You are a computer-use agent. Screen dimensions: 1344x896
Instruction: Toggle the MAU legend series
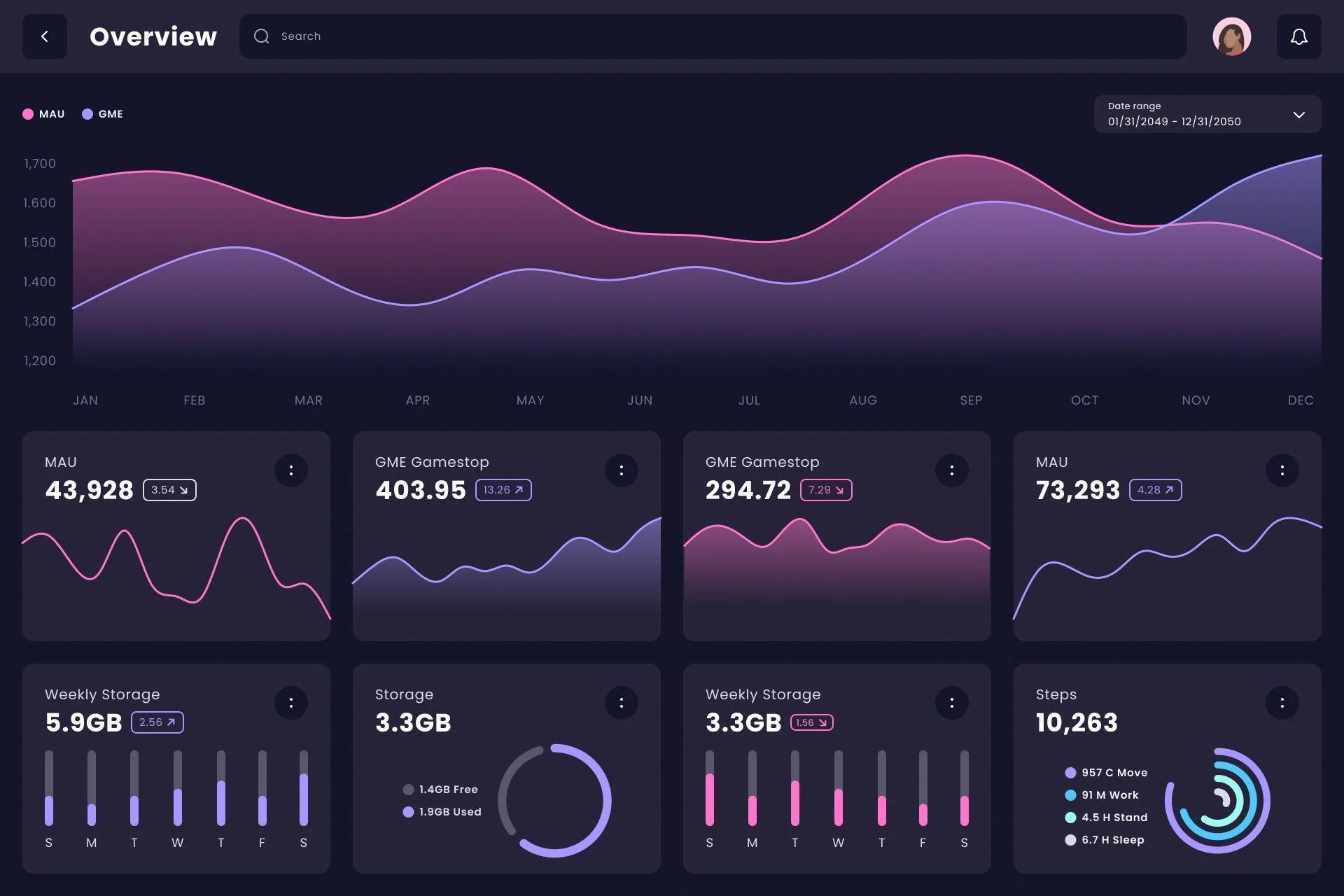tap(43, 114)
